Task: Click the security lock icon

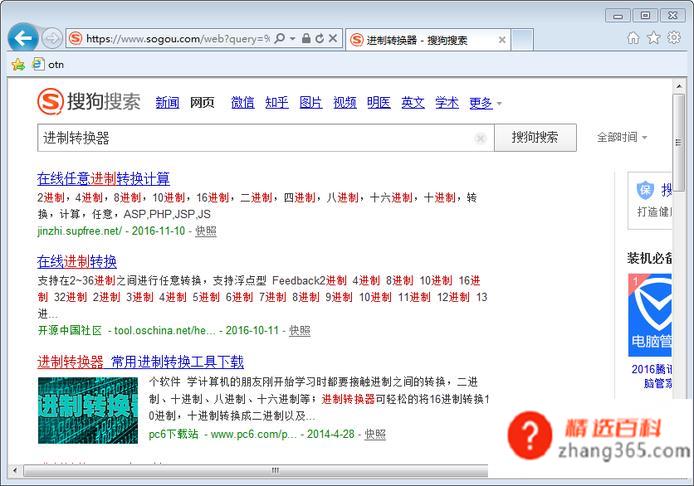Action: coord(306,39)
